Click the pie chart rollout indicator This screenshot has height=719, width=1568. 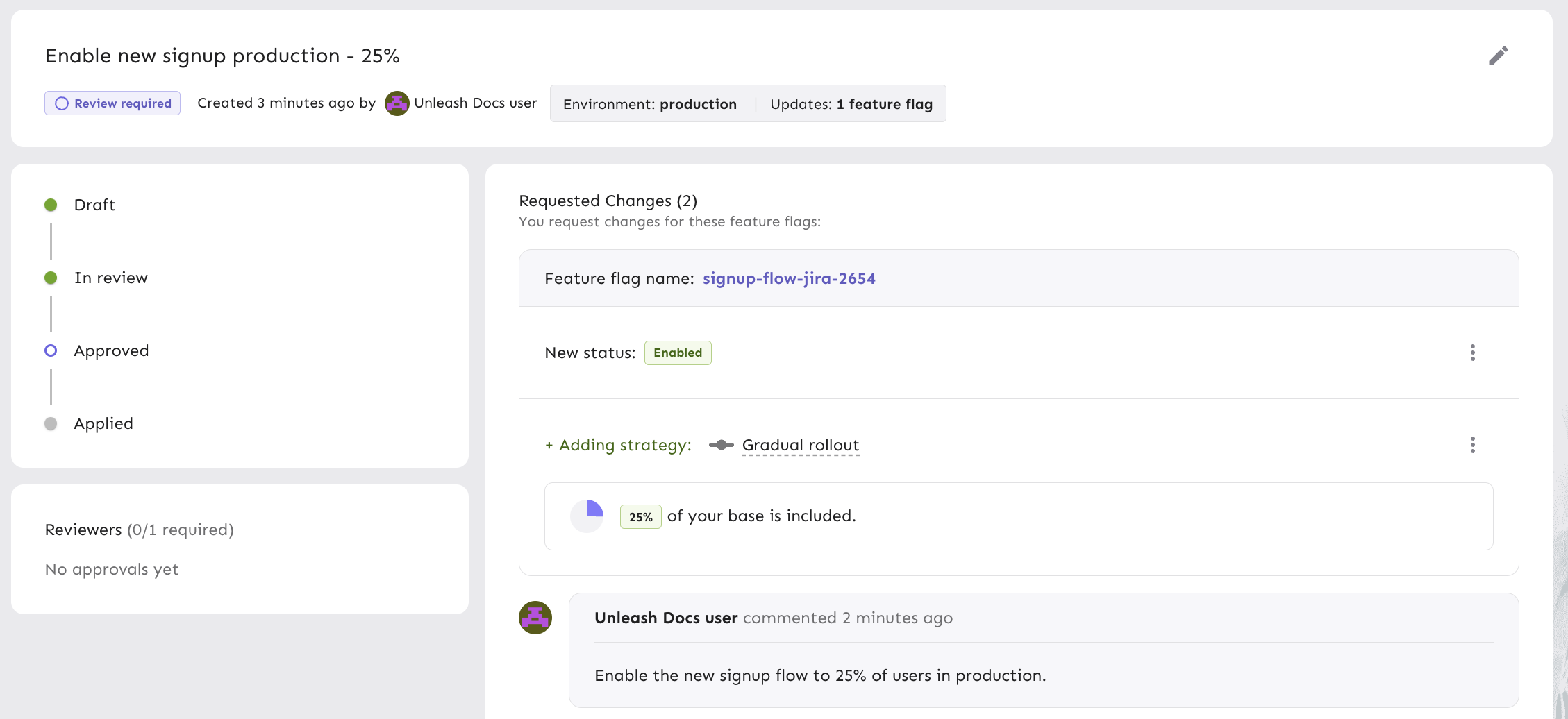pyautogui.click(x=587, y=516)
